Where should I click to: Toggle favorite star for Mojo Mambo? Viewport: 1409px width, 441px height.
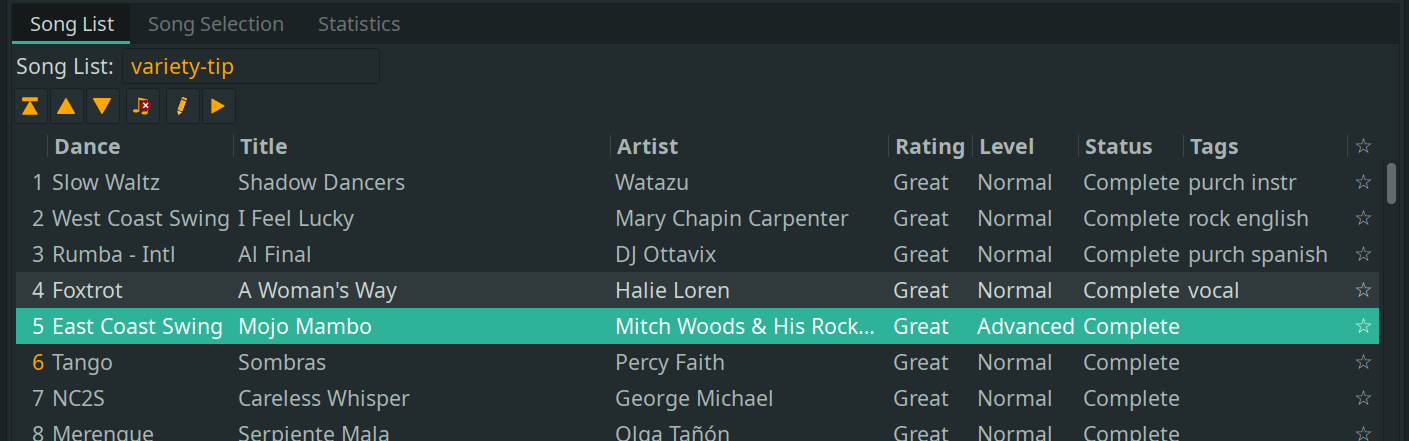point(1362,327)
